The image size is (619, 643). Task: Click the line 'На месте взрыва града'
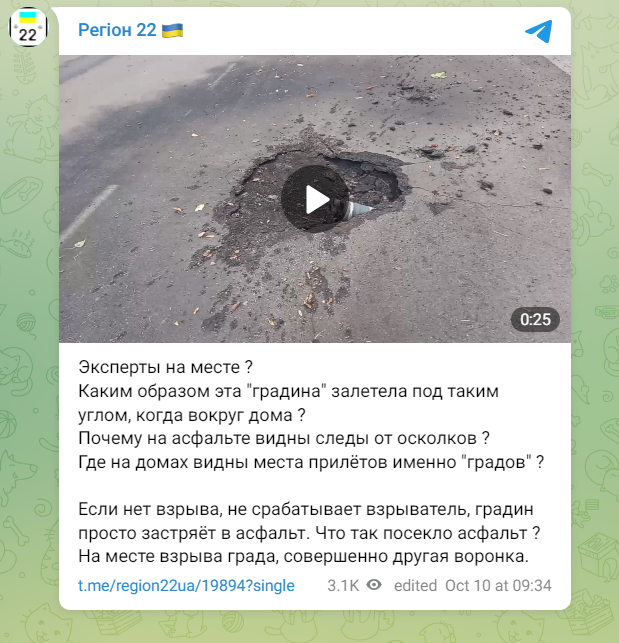(303, 556)
